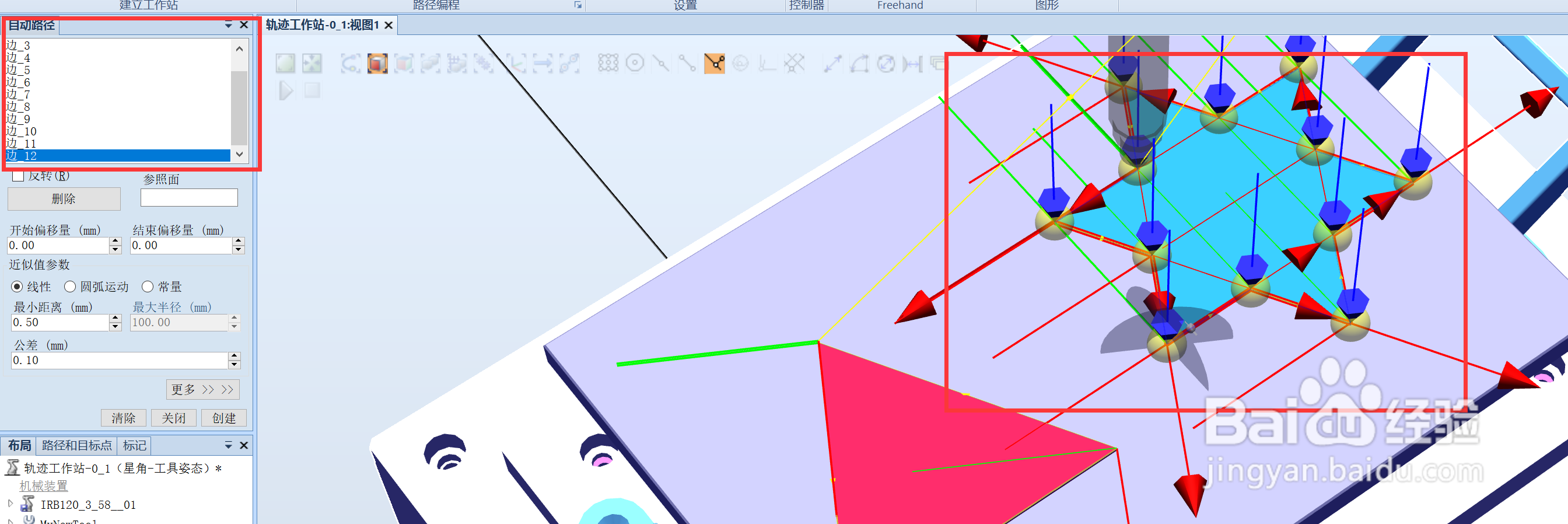Screen dimensions: 1568x524
Task: Click the View All zoom-extents icon
Action: (x=285, y=63)
